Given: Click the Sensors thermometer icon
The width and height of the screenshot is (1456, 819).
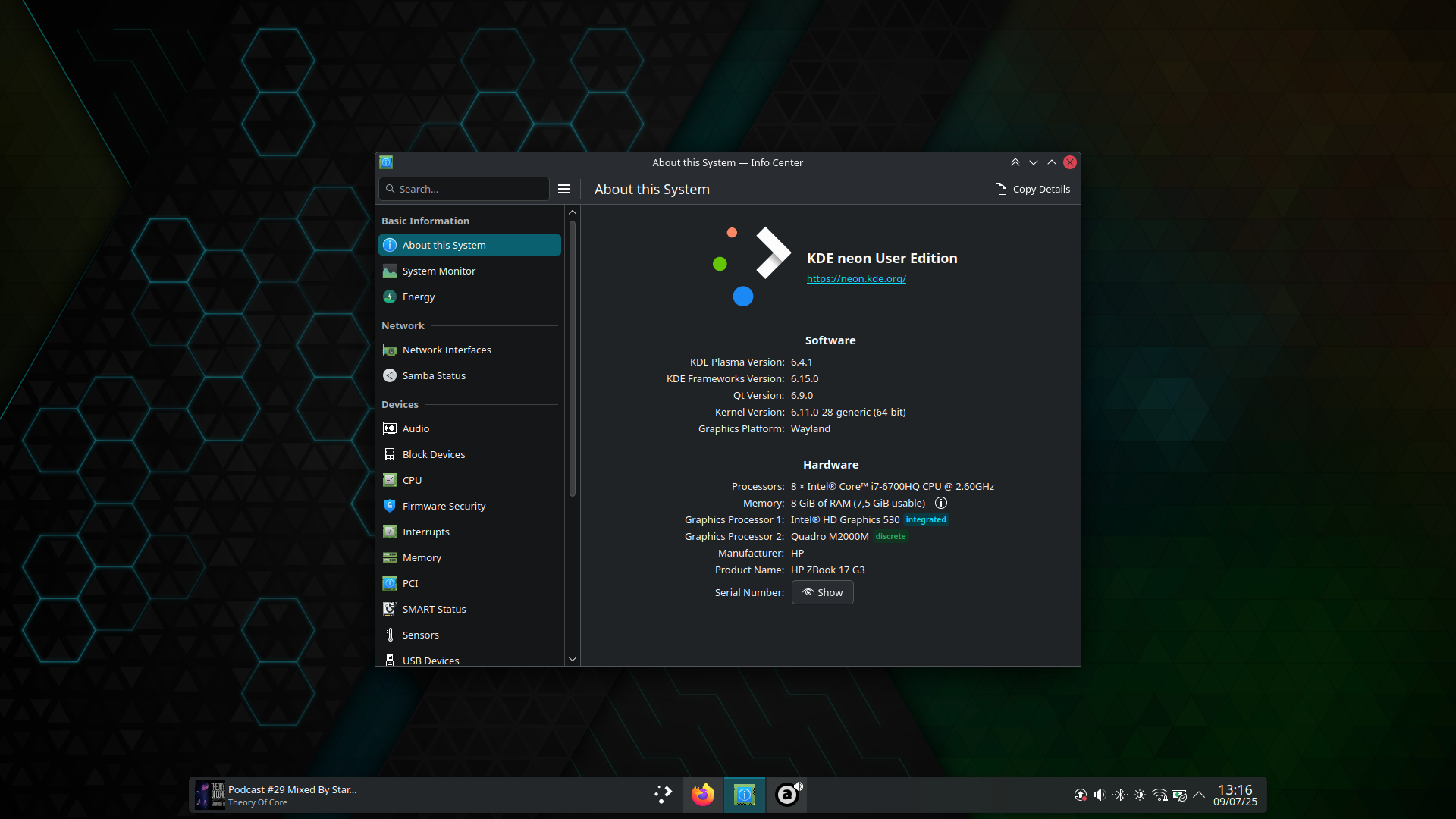Looking at the screenshot, I should (390, 635).
